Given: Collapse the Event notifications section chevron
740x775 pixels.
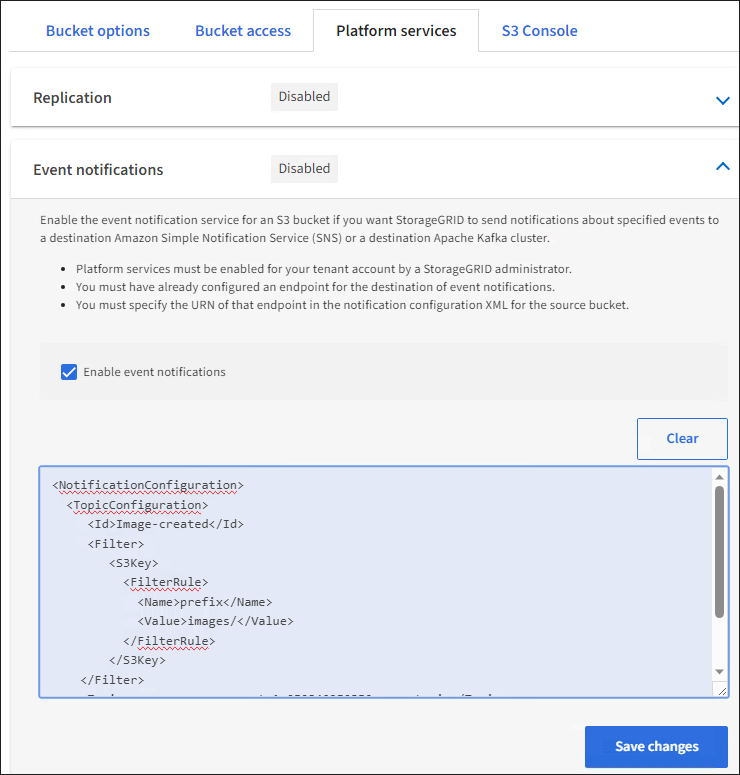Looking at the screenshot, I should [x=722, y=168].
